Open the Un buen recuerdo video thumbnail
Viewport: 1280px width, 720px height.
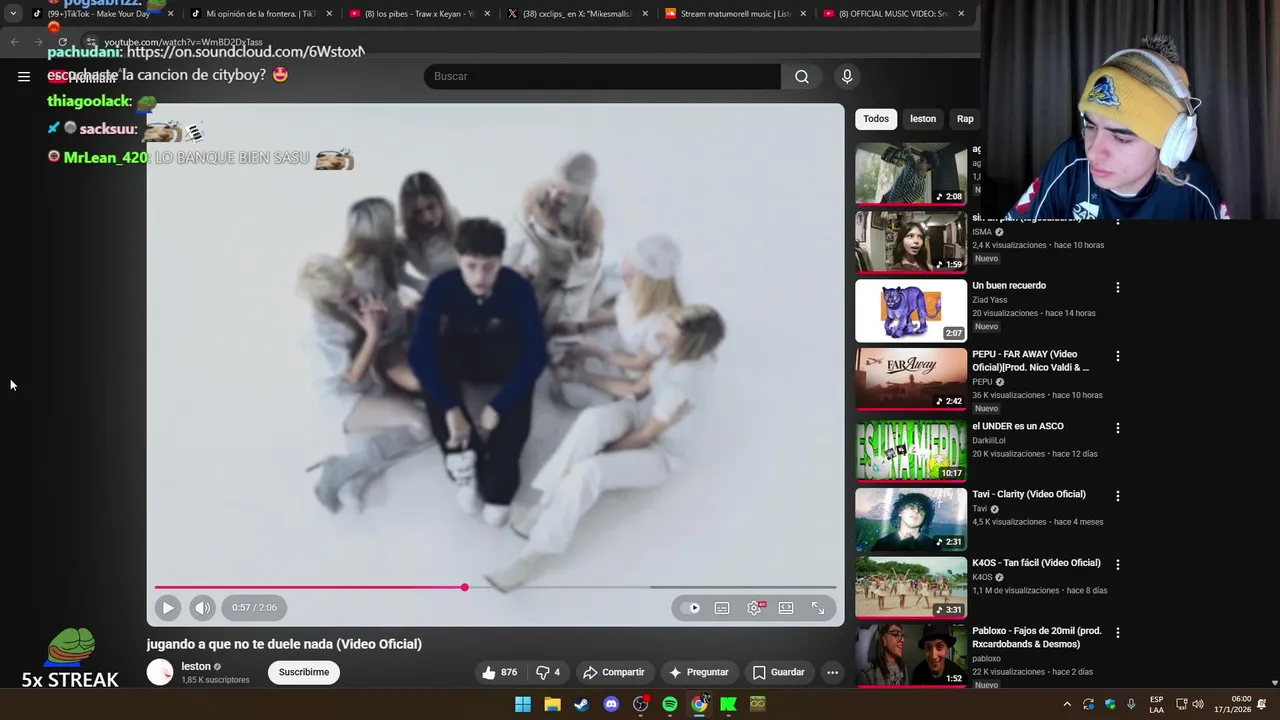[911, 310]
